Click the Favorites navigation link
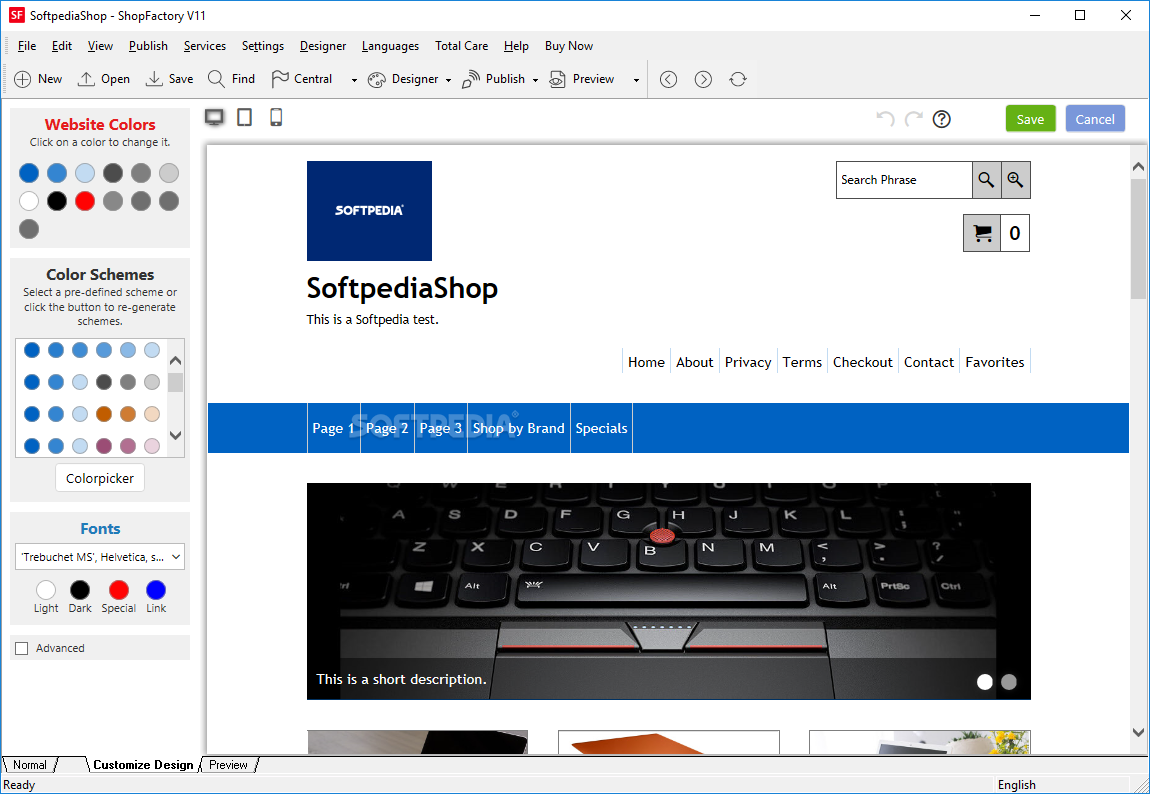 995,362
